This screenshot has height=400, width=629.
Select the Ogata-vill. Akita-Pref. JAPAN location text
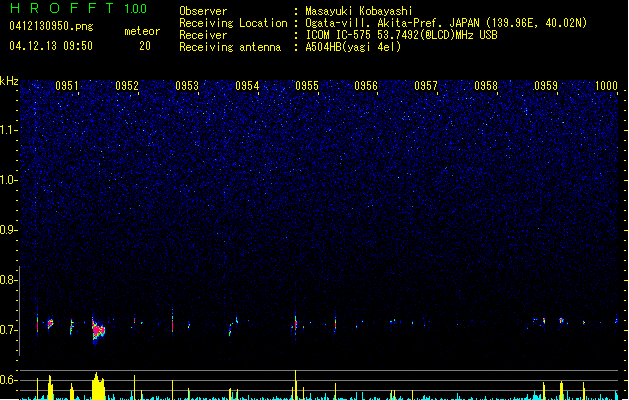(446, 23)
